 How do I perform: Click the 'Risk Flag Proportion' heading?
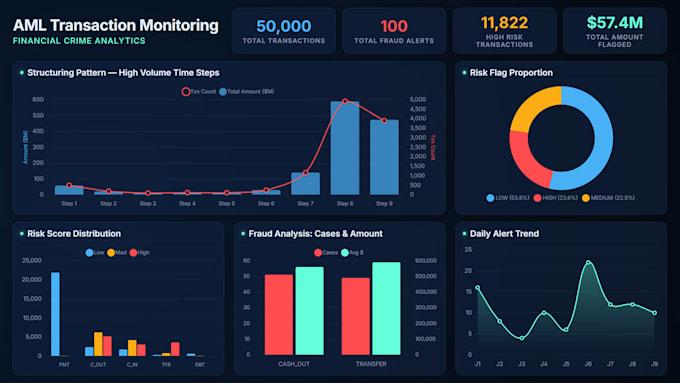(511, 73)
